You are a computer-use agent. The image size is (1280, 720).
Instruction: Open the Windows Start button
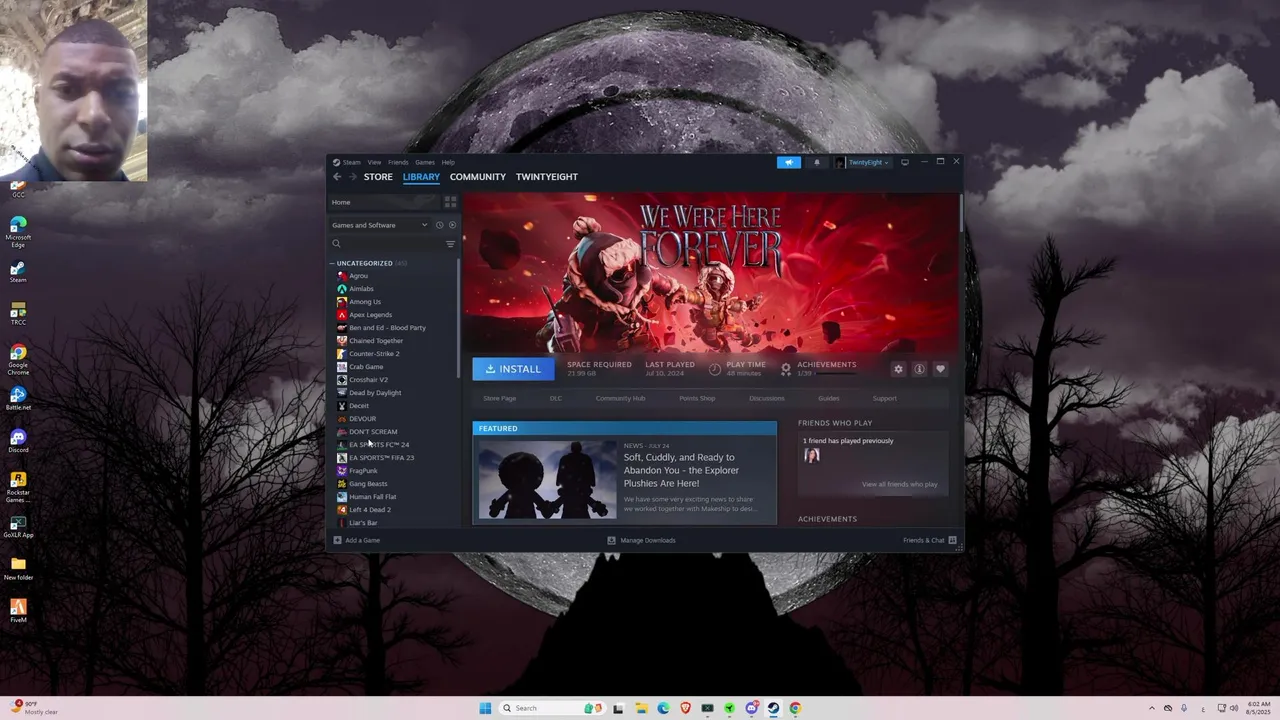click(x=485, y=708)
